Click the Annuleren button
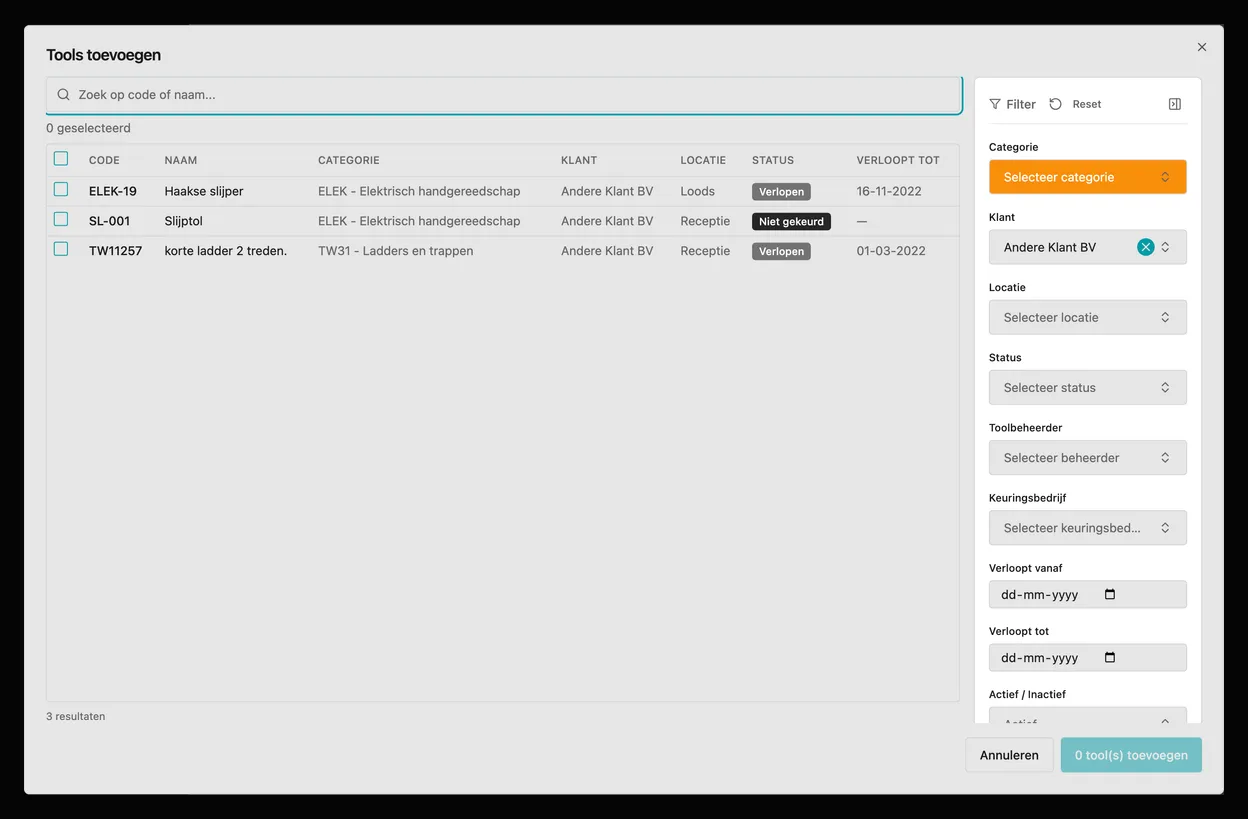 1009,755
